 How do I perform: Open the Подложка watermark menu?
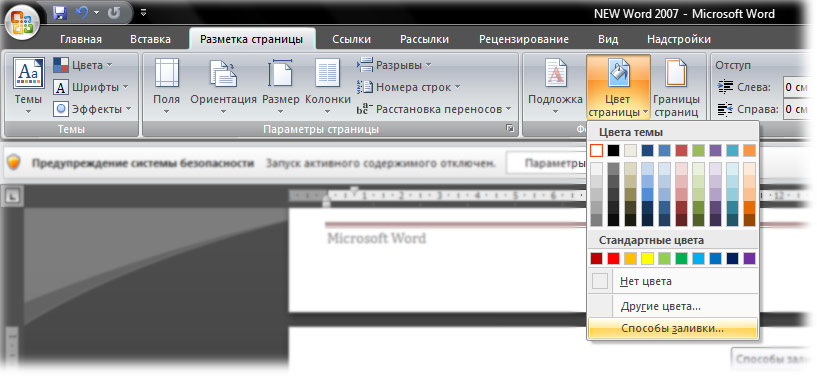point(555,86)
